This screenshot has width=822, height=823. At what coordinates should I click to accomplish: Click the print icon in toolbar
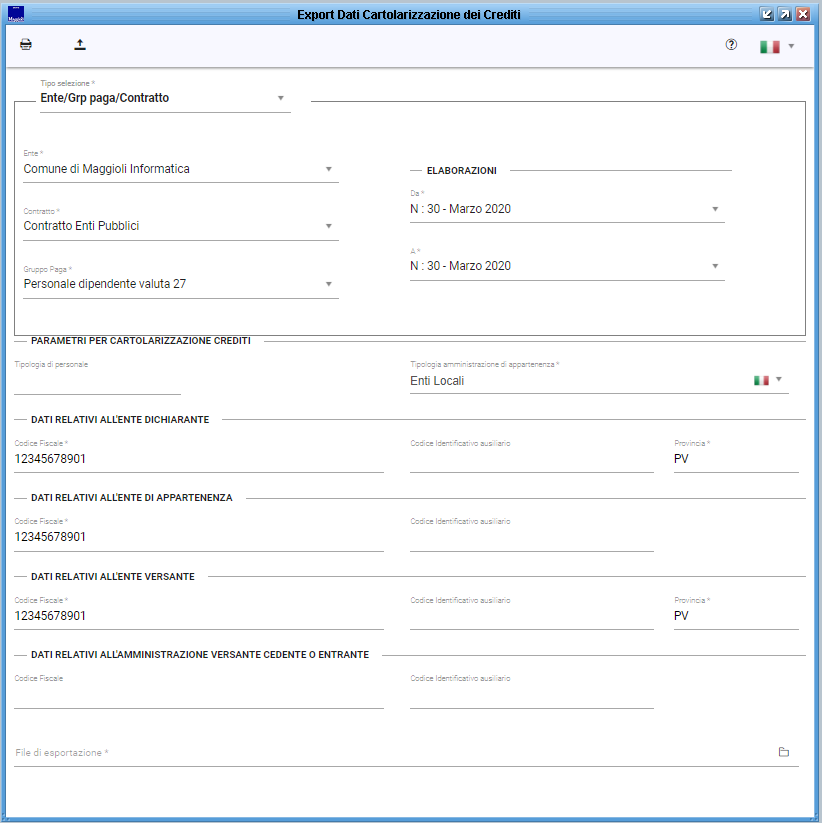pos(26,45)
